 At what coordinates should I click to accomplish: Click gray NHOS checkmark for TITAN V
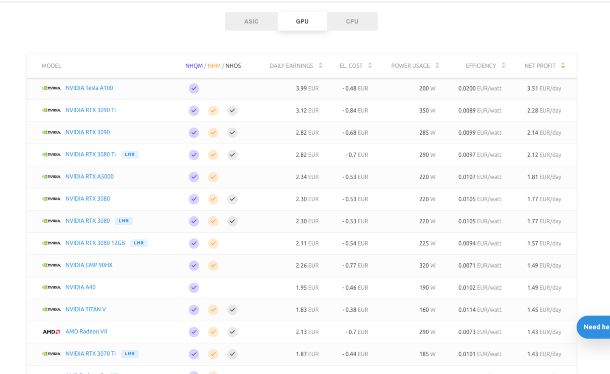pyautogui.click(x=232, y=310)
